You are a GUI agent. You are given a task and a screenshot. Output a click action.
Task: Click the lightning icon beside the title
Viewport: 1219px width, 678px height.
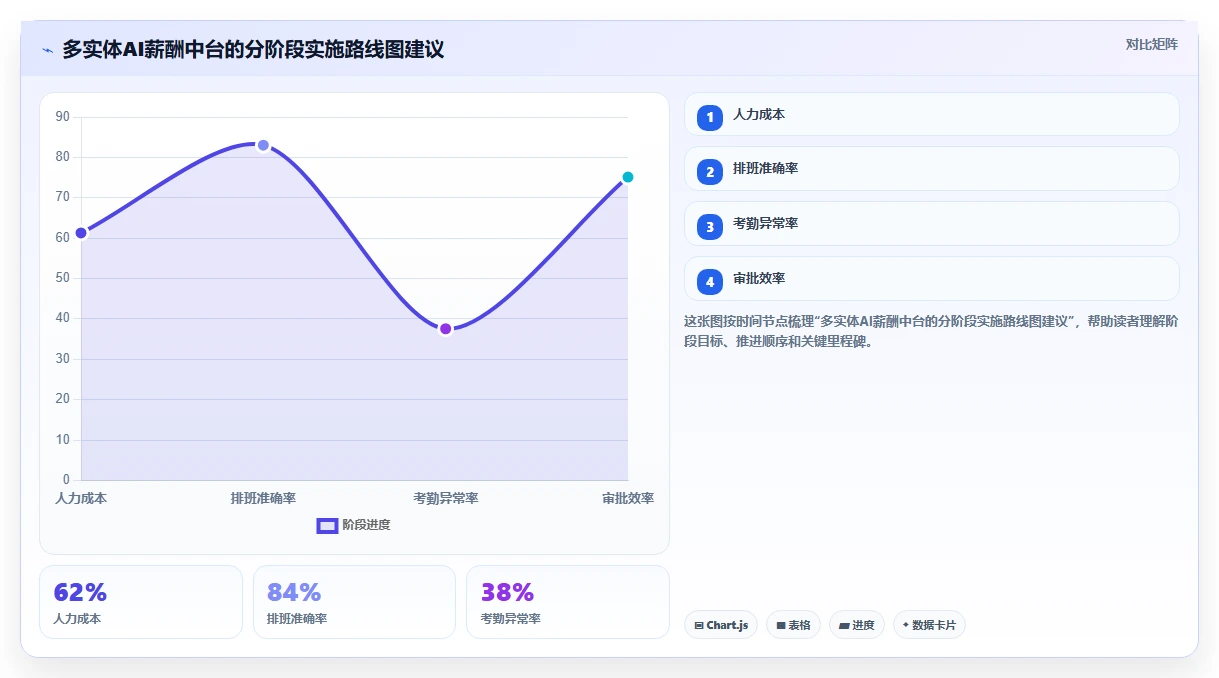coord(47,50)
